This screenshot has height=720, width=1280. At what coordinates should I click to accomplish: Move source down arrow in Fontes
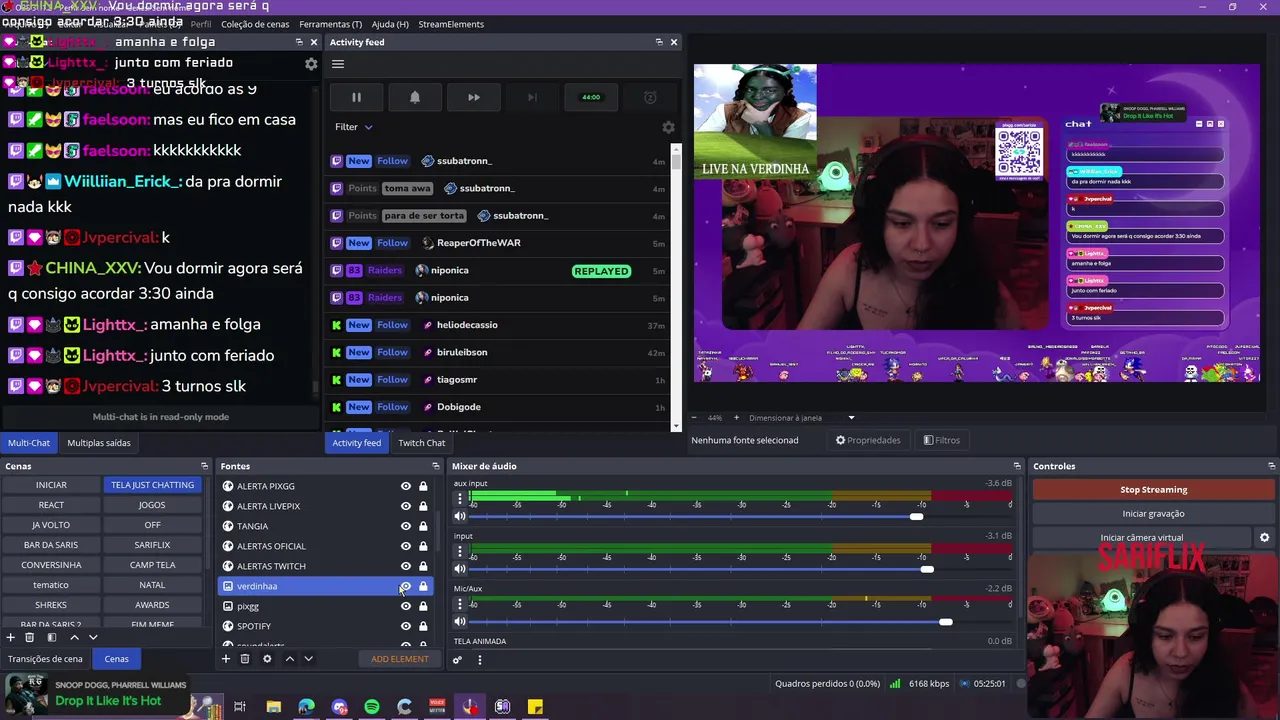coord(308,659)
